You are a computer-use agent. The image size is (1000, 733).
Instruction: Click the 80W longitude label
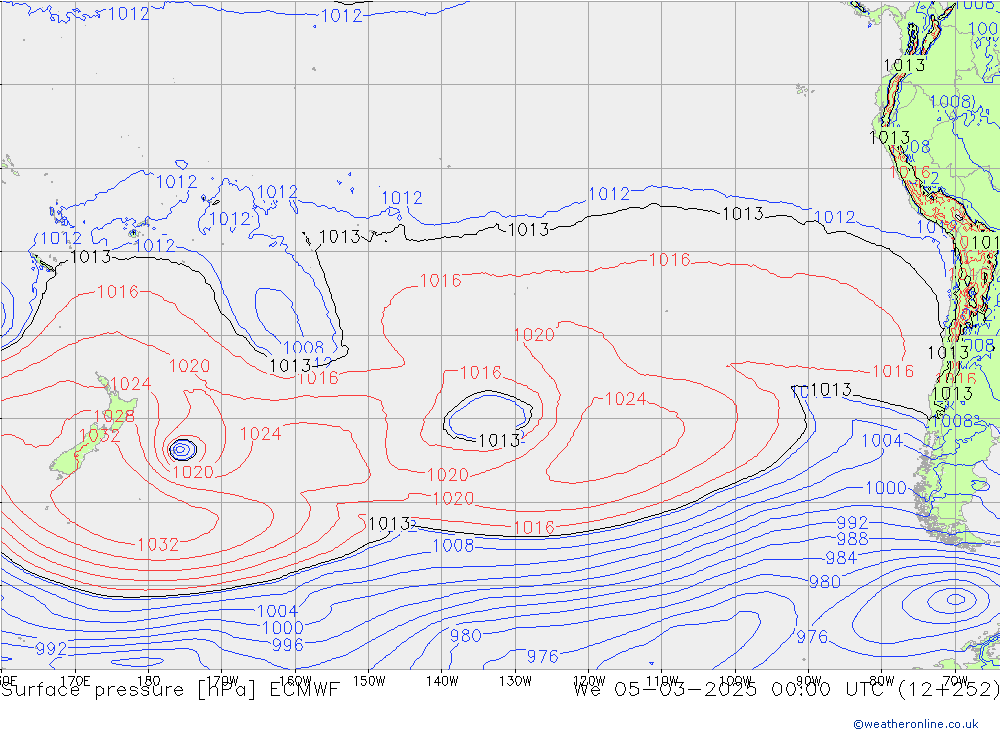882,681
